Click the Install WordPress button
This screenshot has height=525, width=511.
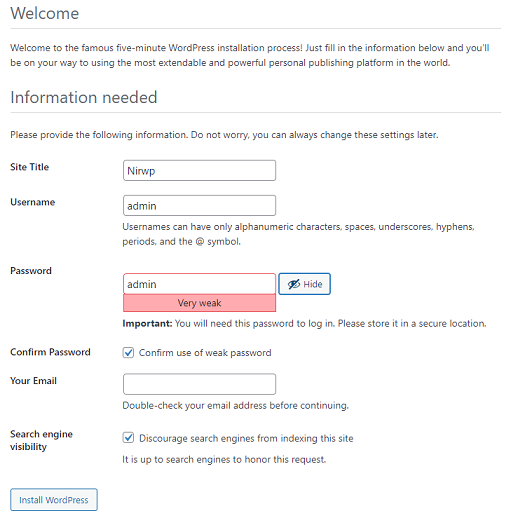click(x=54, y=500)
